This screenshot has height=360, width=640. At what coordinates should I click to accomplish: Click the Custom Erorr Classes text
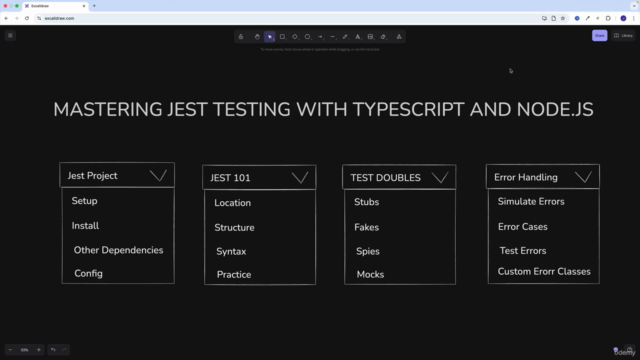pyautogui.click(x=544, y=272)
